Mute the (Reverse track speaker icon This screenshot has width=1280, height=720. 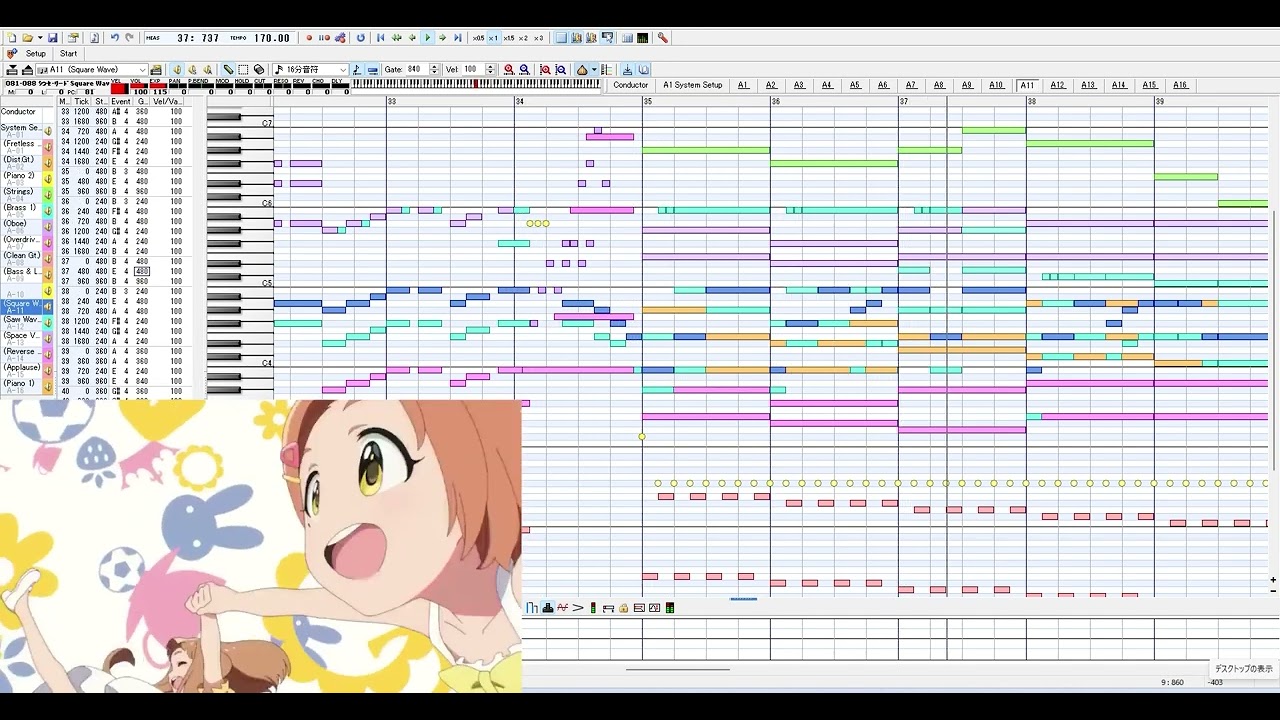click(47, 355)
